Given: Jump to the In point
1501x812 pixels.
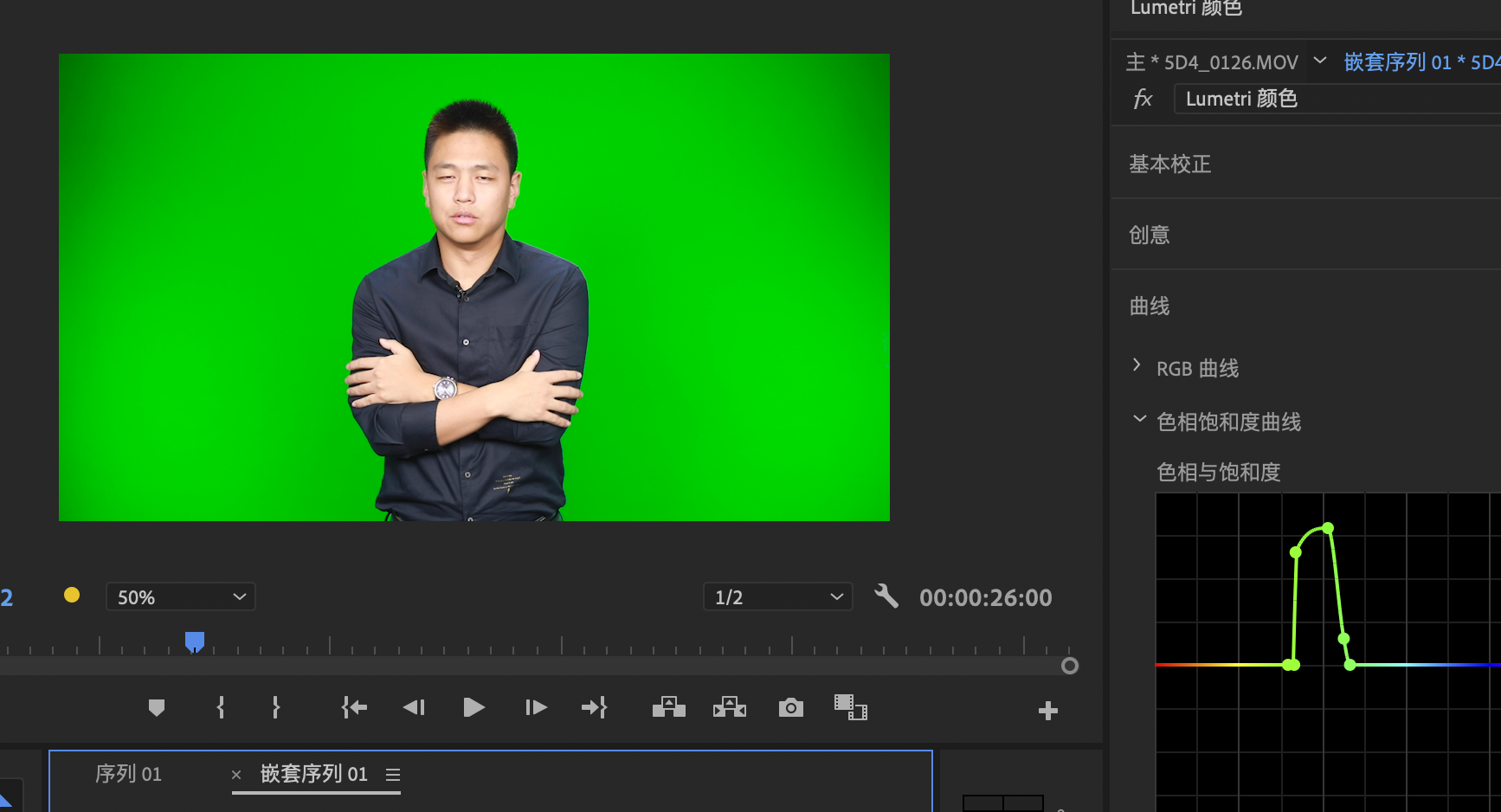Looking at the screenshot, I should [354, 708].
